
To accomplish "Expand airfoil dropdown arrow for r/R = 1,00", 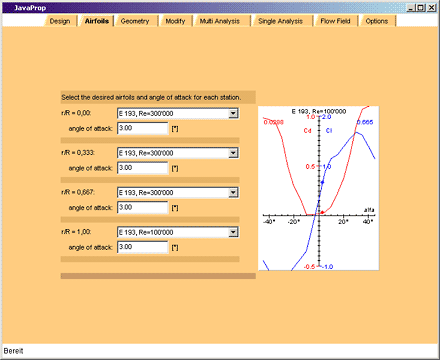I will point(233,232).
